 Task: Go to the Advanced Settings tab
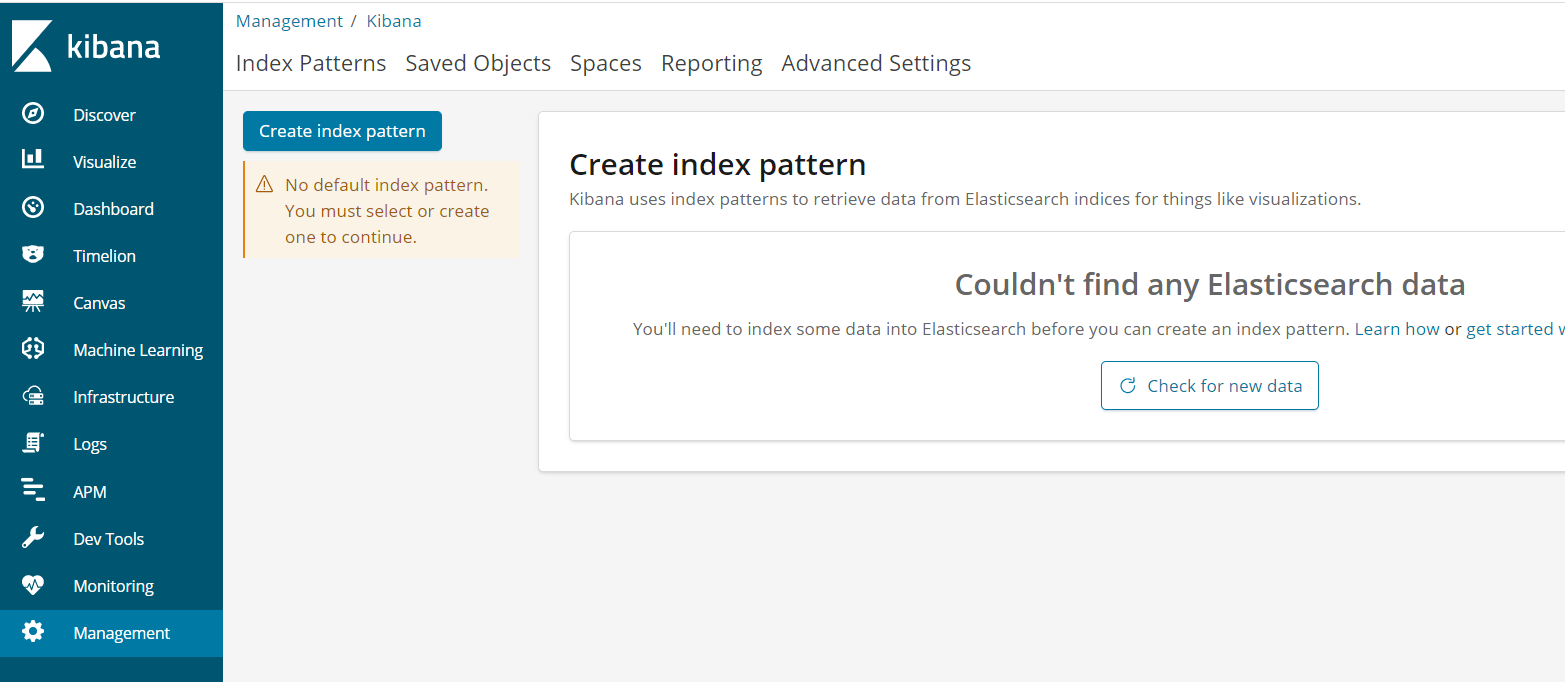[876, 63]
